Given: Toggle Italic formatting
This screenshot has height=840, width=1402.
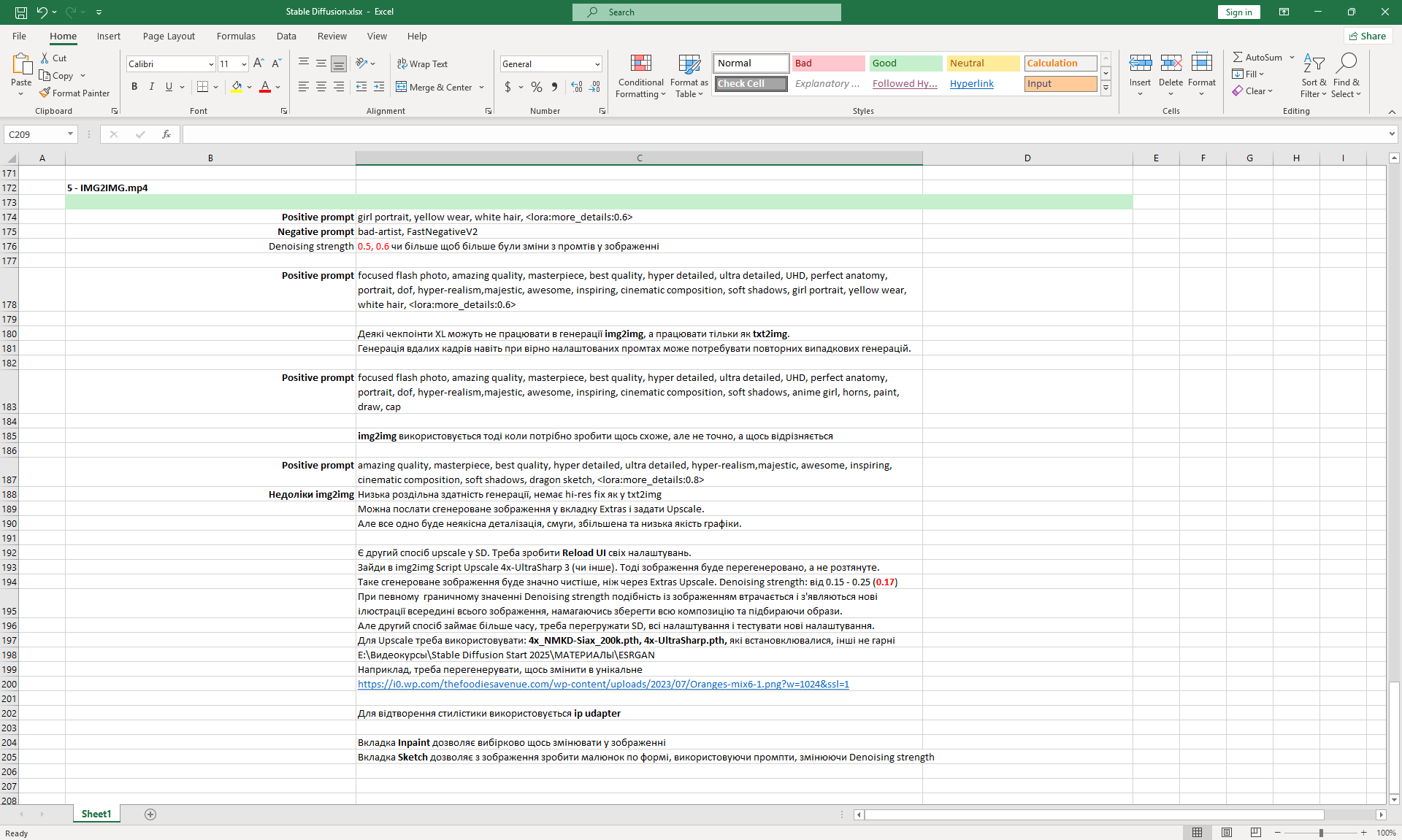Looking at the screenshot, I should tap(152, 87).
